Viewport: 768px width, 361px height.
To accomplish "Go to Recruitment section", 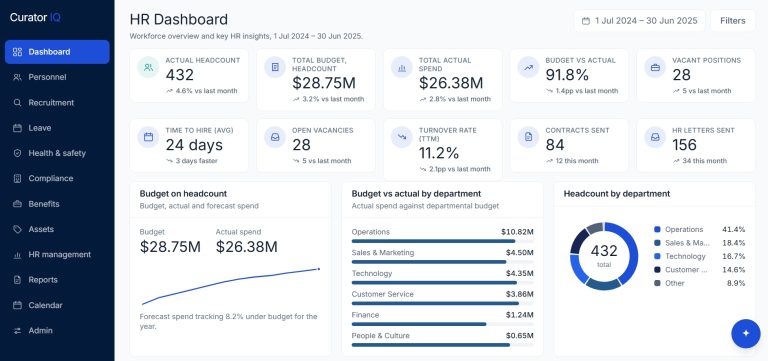I will pos(57,102).
